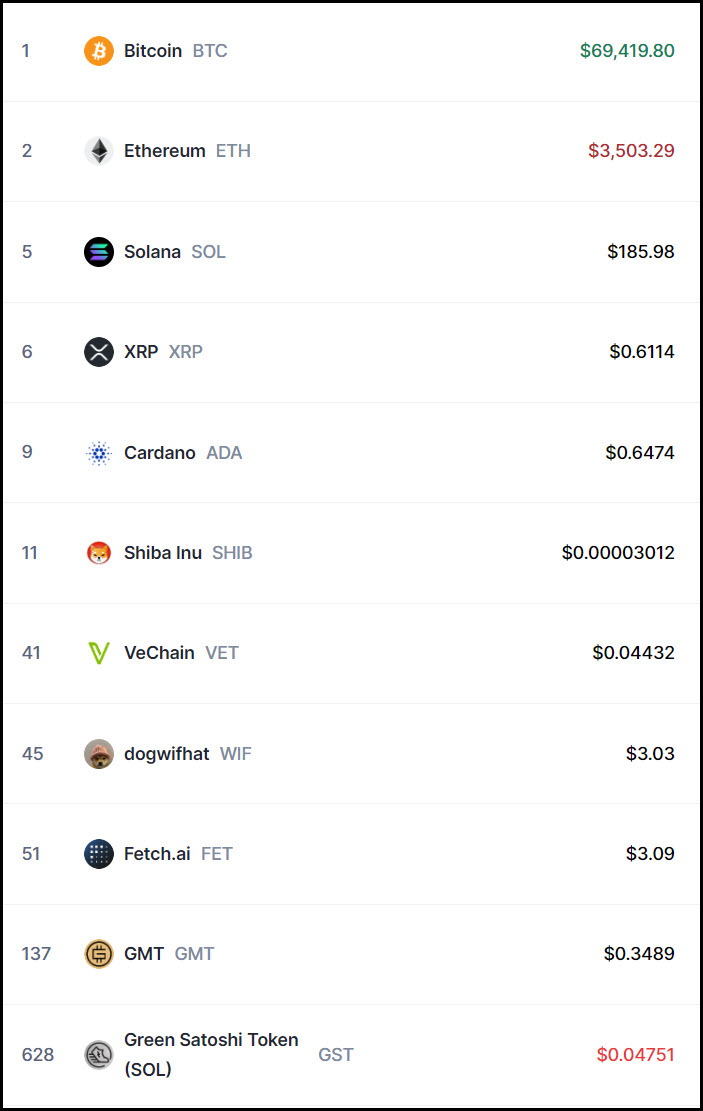The height and width of the screenshot is (1111, 703).
Task: Select the Solana coin icon
Action: point(99,252)
